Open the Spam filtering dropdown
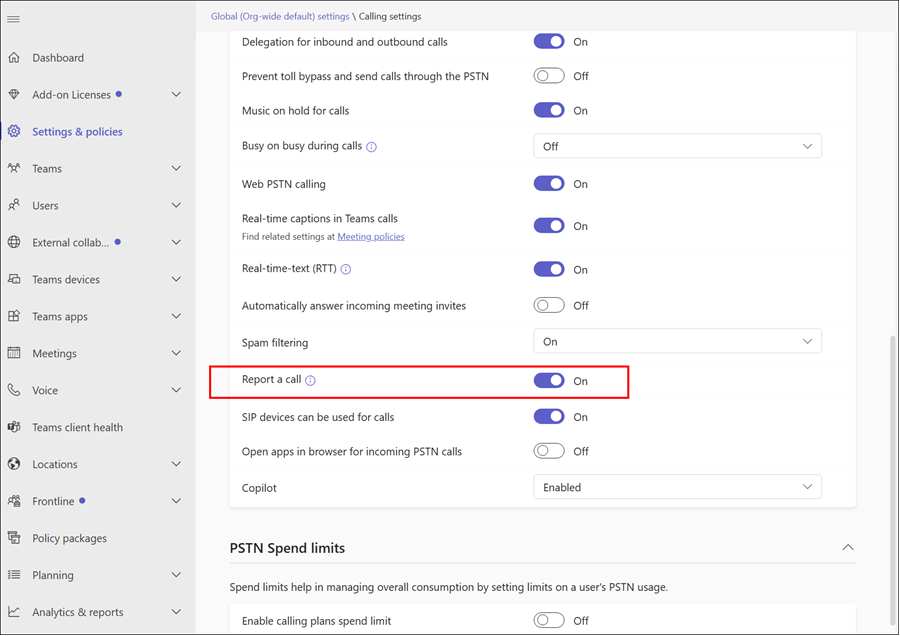900x636 pixels. (677, 342)
